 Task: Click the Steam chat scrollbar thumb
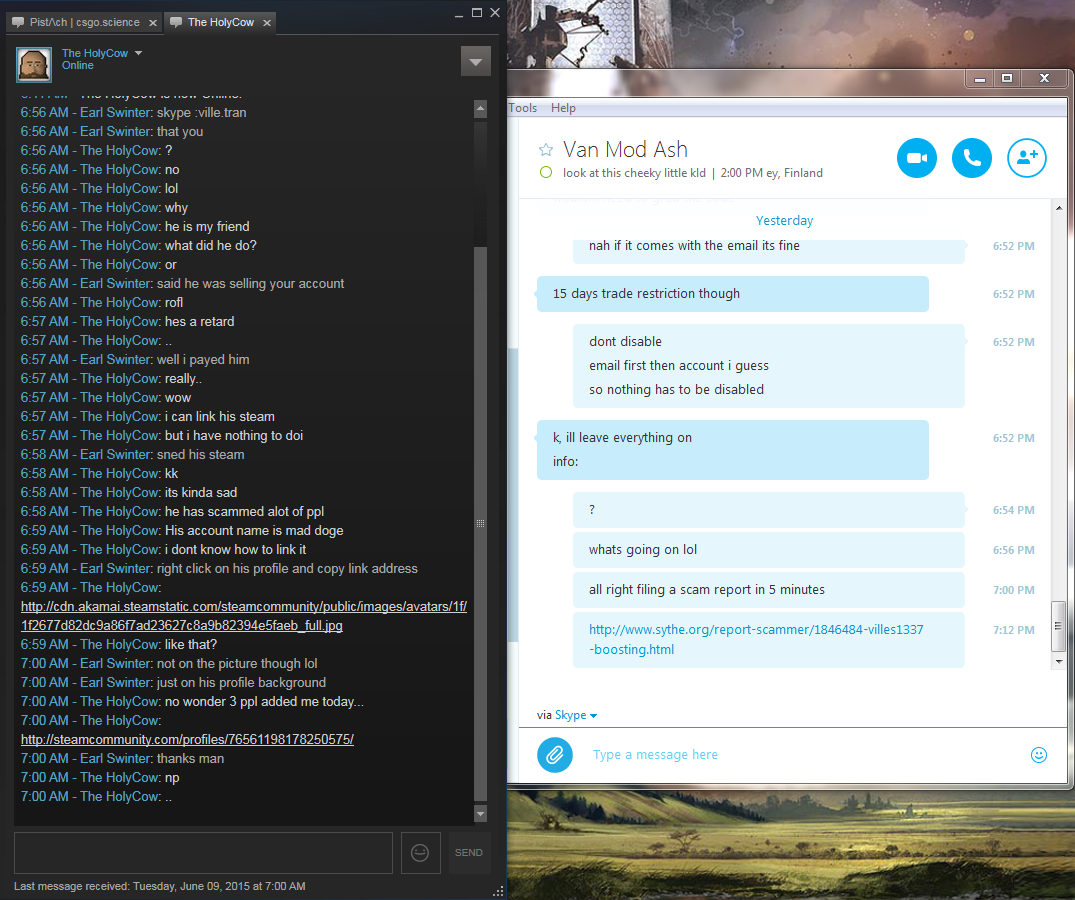click(481, 523)
